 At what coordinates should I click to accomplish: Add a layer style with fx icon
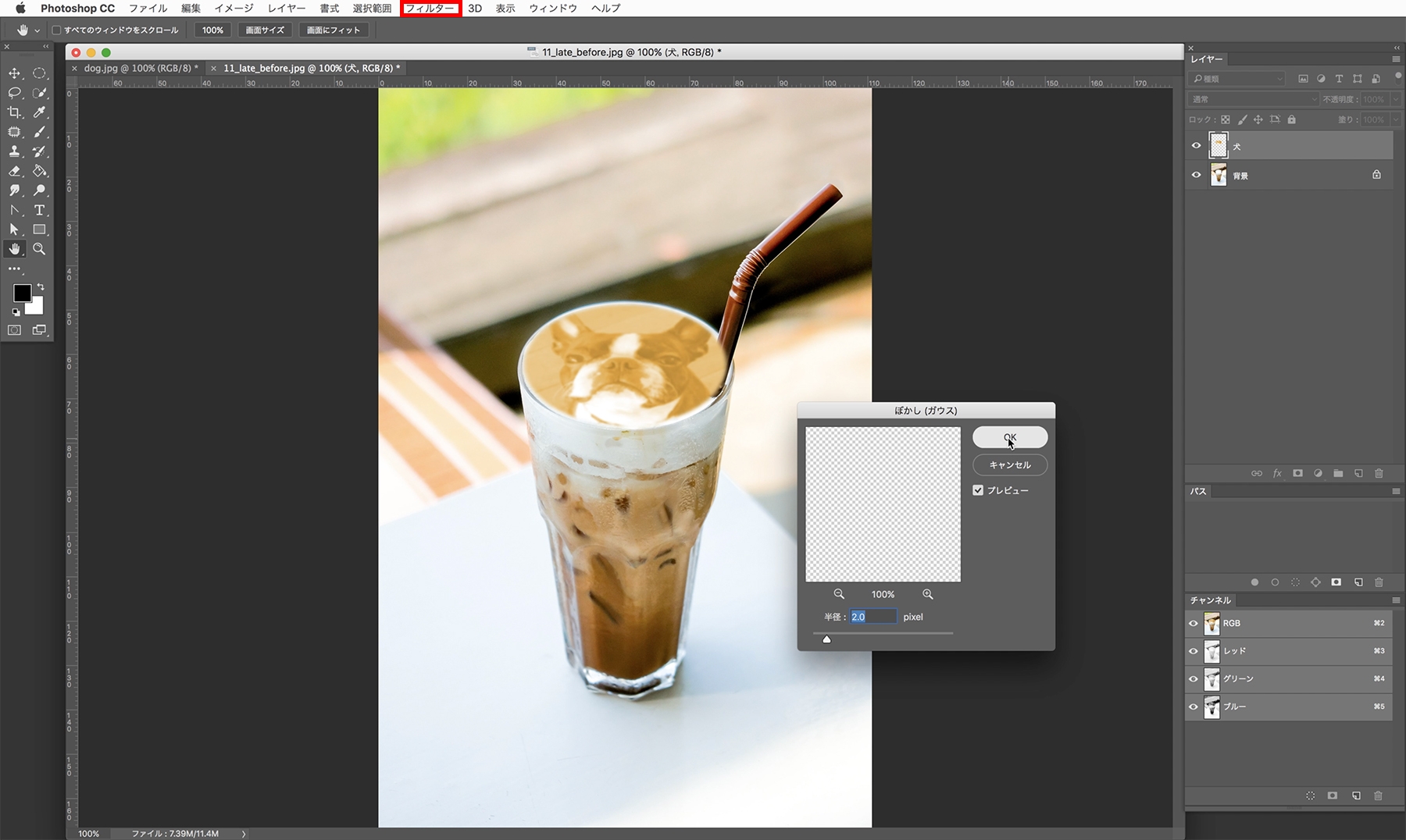1277,473
